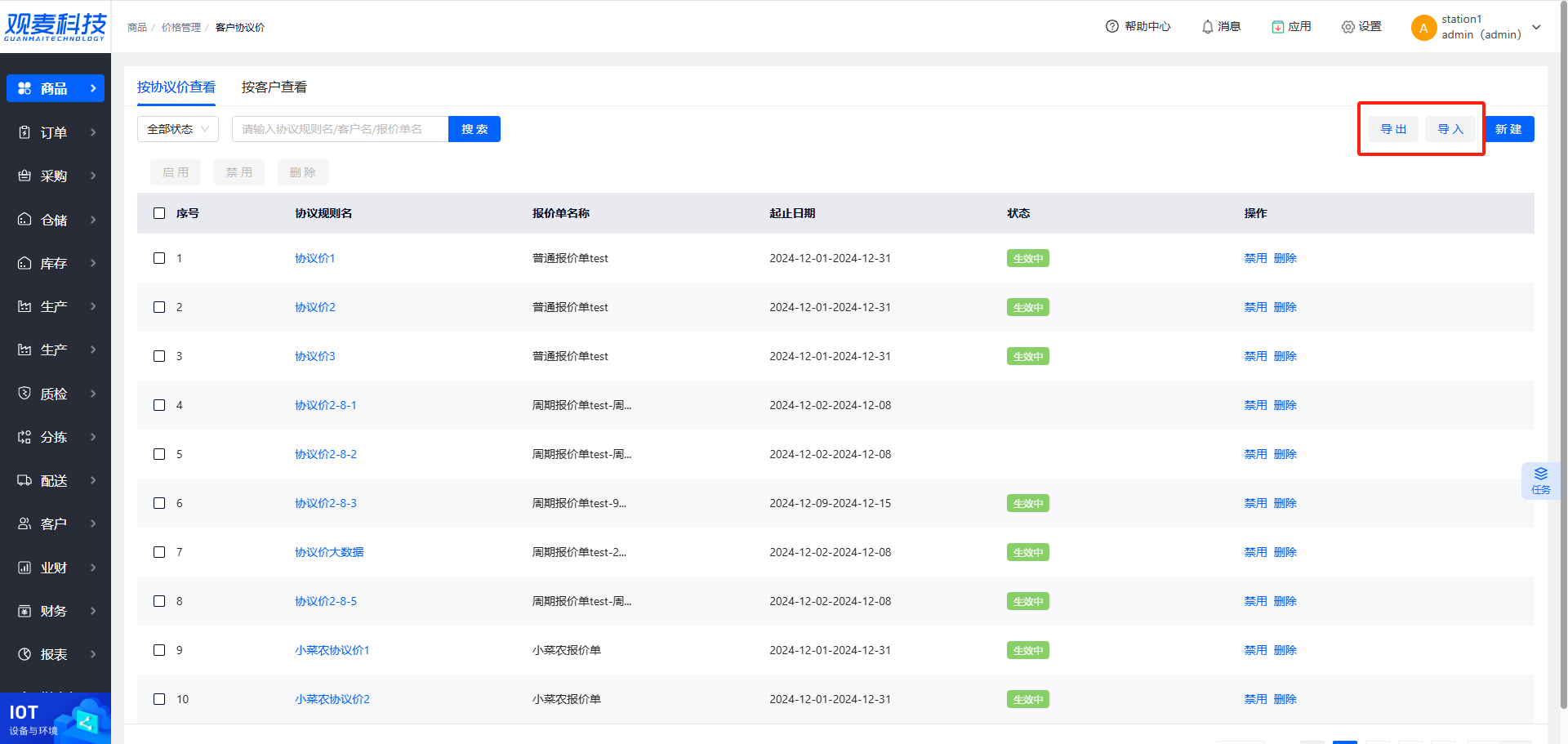
Task: Click 删除 for 协议价3 row
Action: click(1285, 356)
